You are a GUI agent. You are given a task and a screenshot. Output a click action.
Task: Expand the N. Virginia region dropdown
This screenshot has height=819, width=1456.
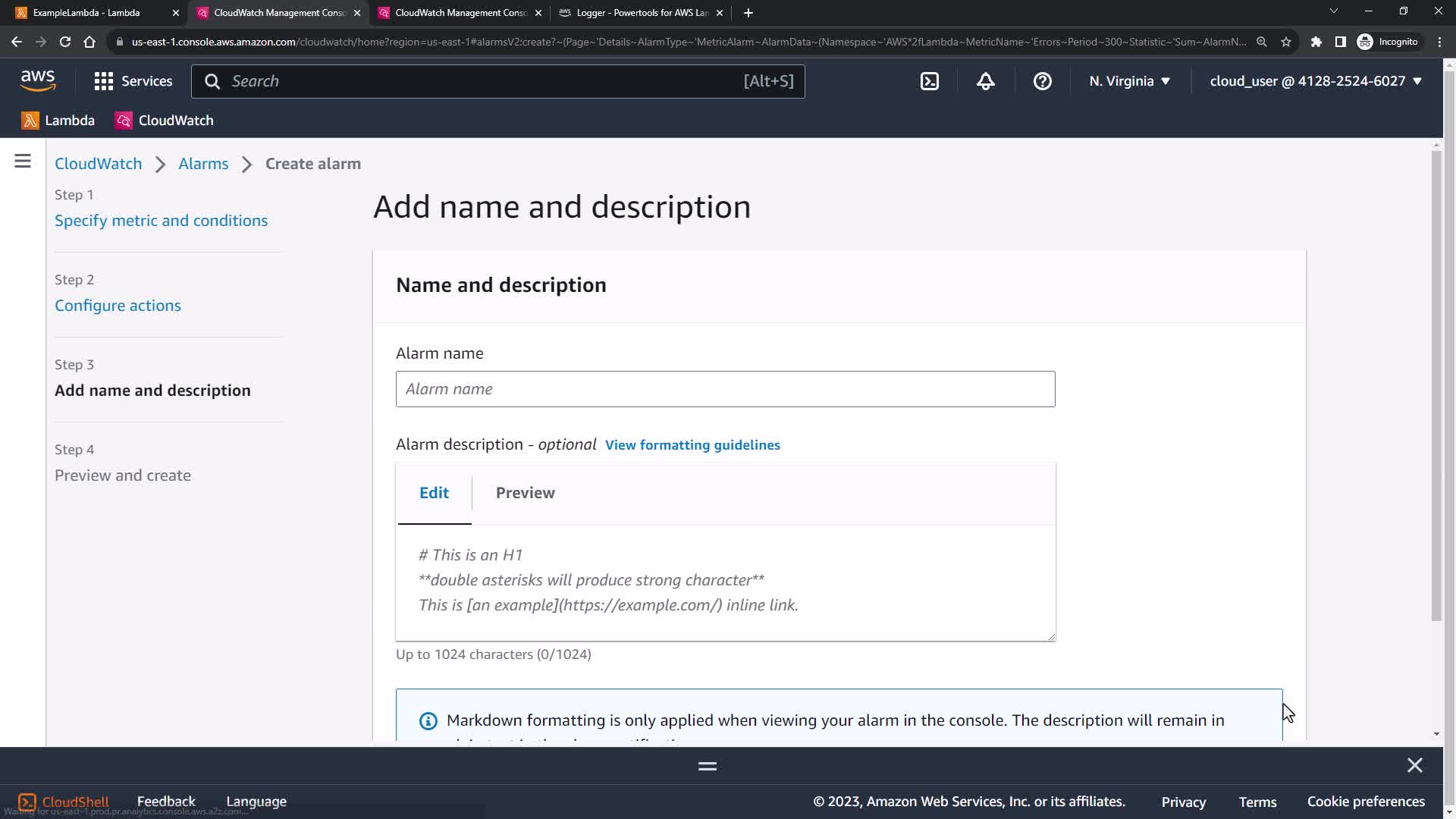point(1129,81)
